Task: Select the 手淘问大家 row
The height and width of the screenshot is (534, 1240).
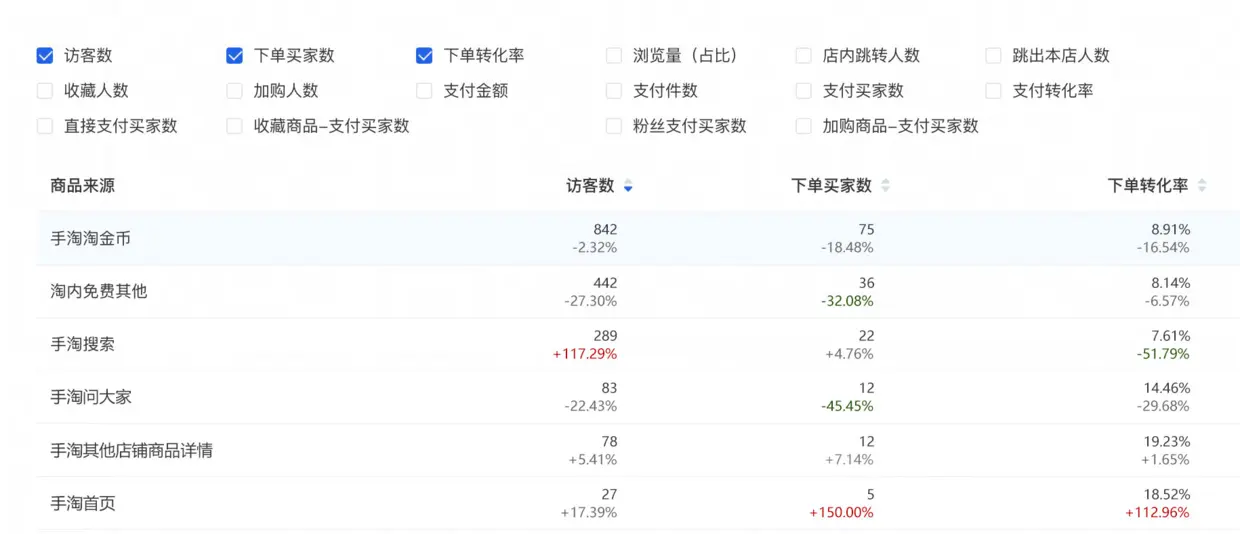Action: pyautogui.click(x=91, y=397)
